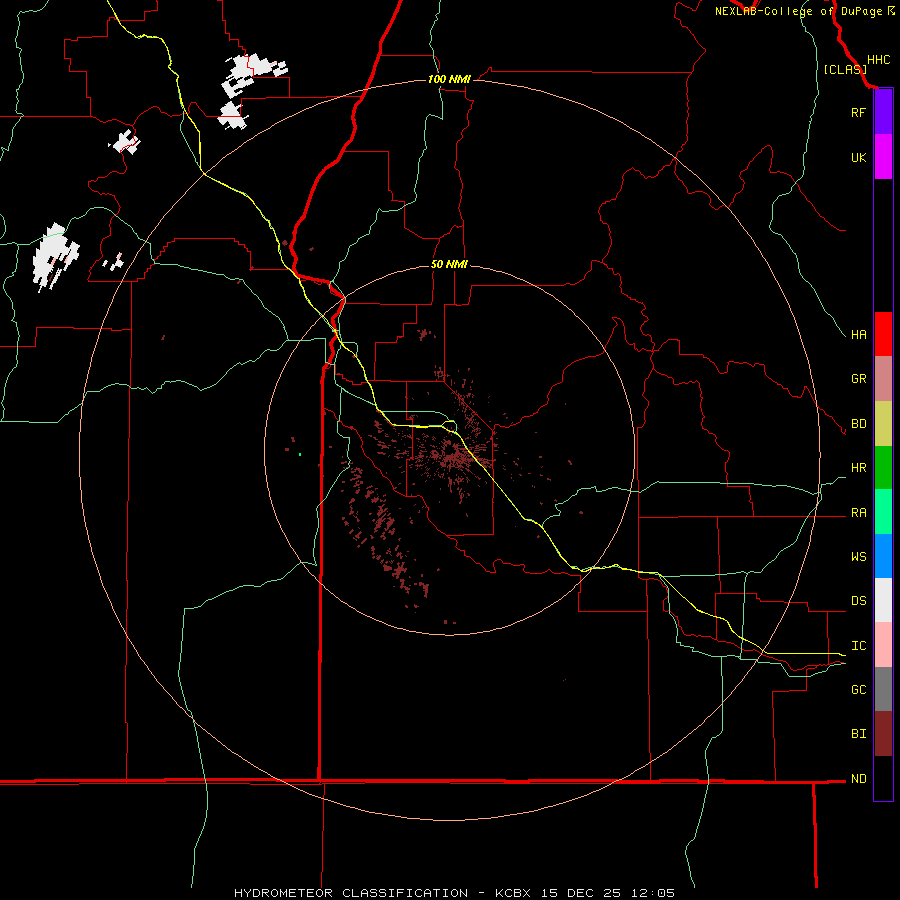This screenshot has width=900, height=900.
Task: Click the purple RF legend color swatch
Action: tap(883, 112)
